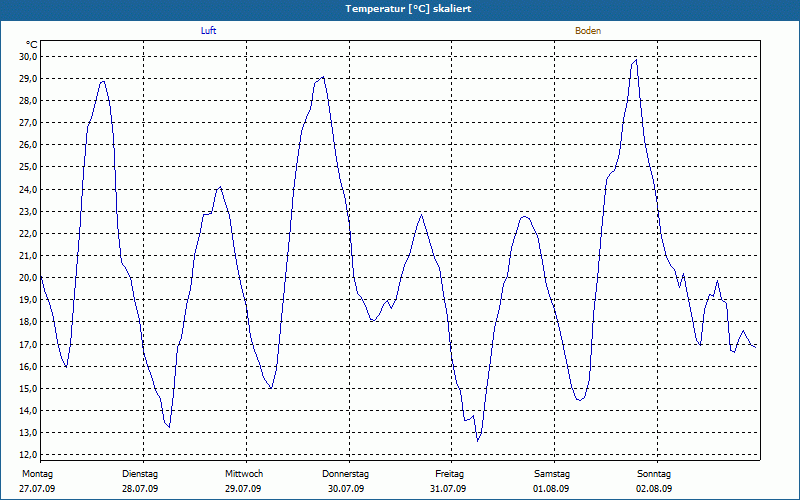This screenshot has width=800, height=500.
Task: Click the date 28.07.09
Action: [x=140, y=489]
